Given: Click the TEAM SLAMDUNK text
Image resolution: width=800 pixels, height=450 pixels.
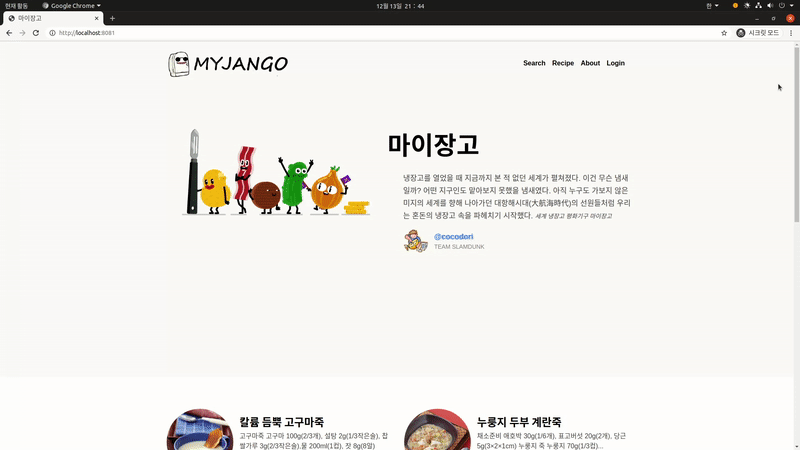Looking at the screenshot, I should click(x=459, y=247).
